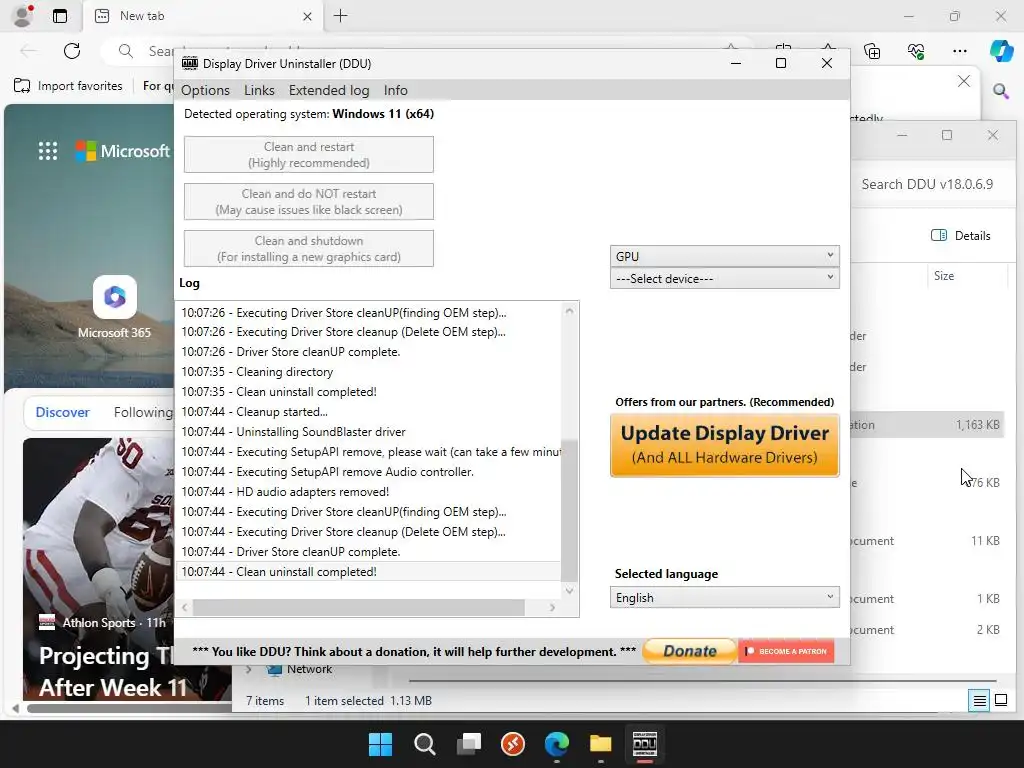Open Task View on taskbar
The width and height of the screenshot is (1024, 768).
point(468,744)
